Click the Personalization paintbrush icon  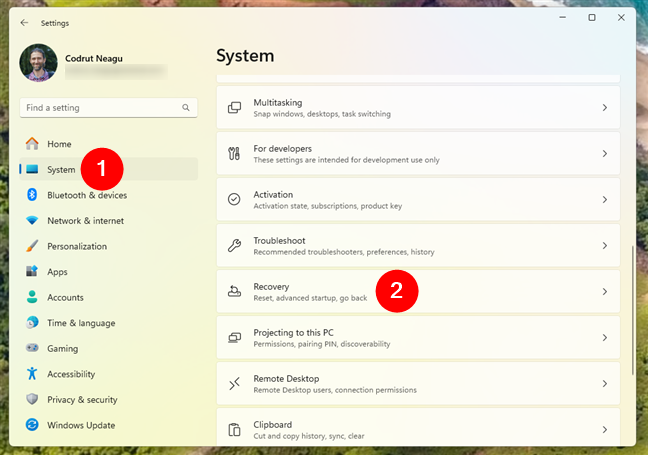click(x=32, y=246)
